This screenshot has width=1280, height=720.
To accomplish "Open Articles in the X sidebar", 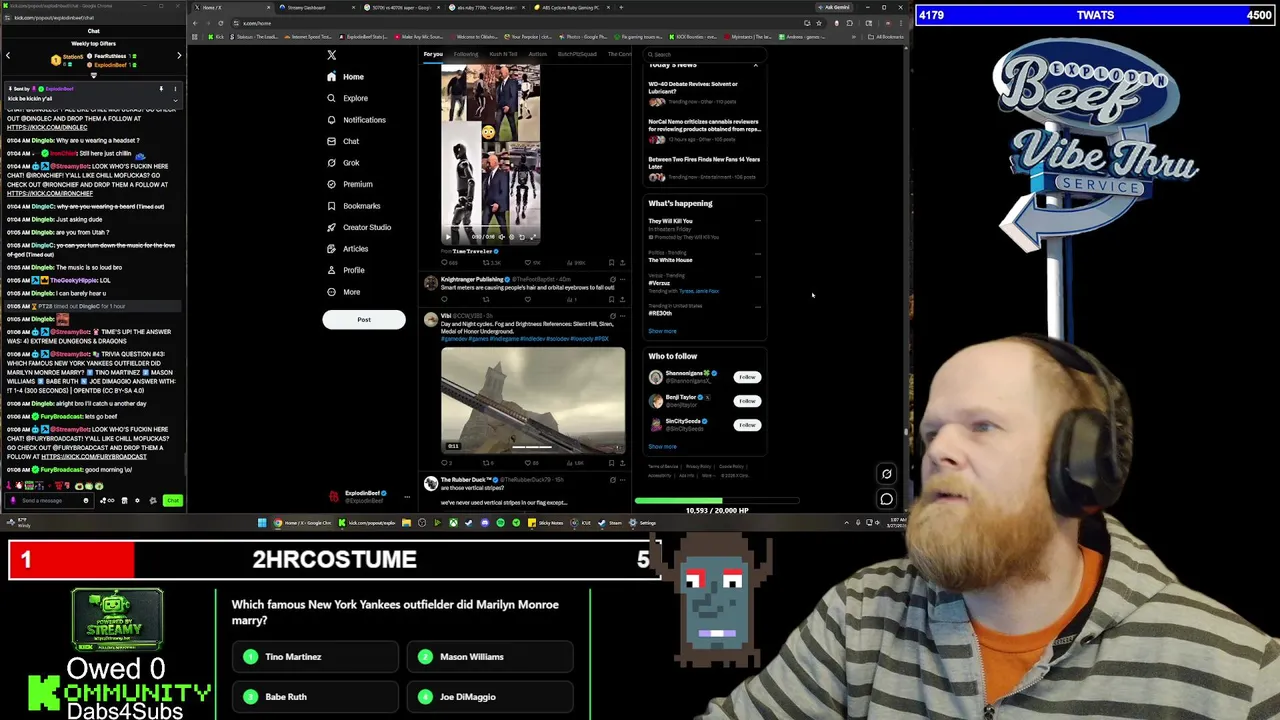I will [347, 249].
